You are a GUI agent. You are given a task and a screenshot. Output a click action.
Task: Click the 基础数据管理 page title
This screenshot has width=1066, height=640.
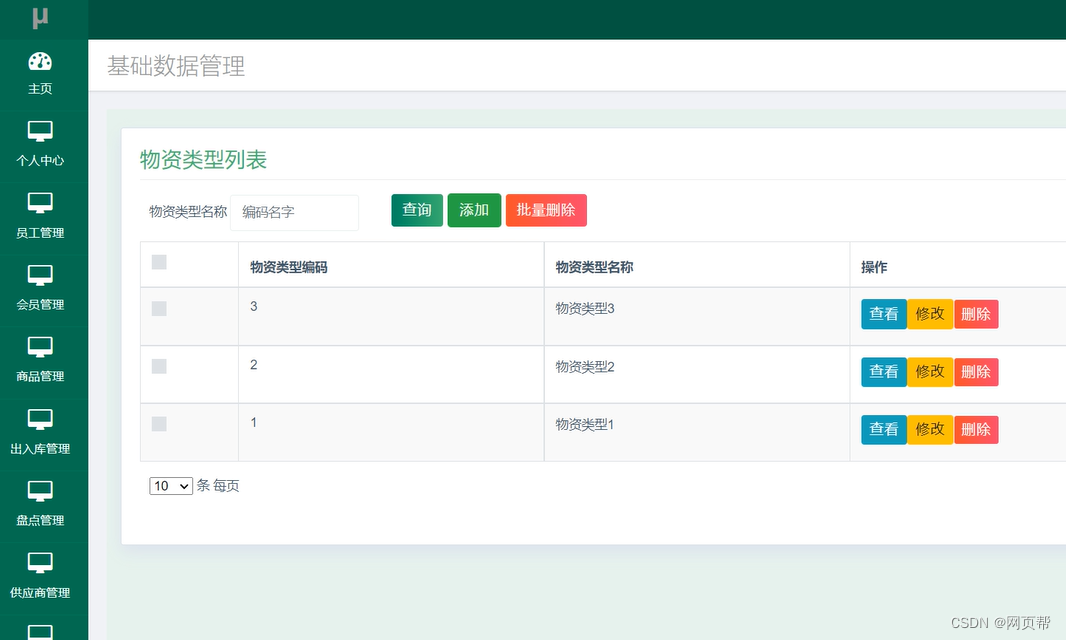pyautogui.click(x=176, y=66)
